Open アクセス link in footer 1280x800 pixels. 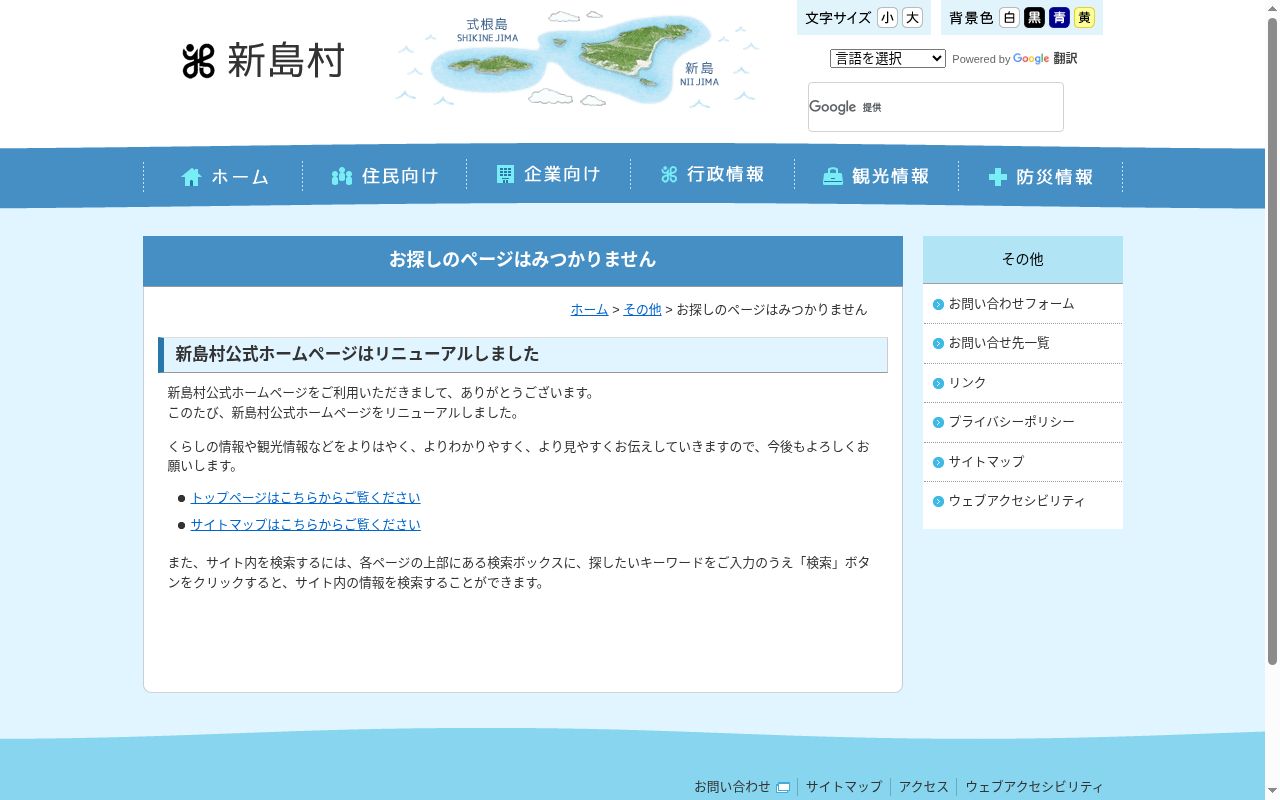[x=924, y=787]
